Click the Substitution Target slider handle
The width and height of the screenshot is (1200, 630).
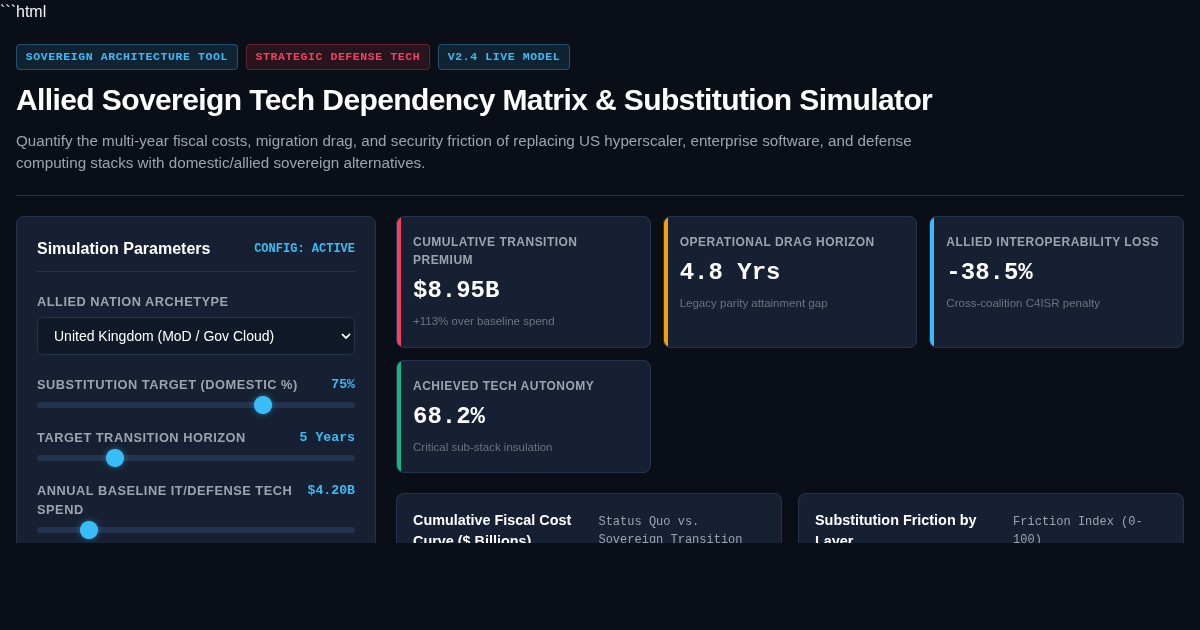pos(263,405)
